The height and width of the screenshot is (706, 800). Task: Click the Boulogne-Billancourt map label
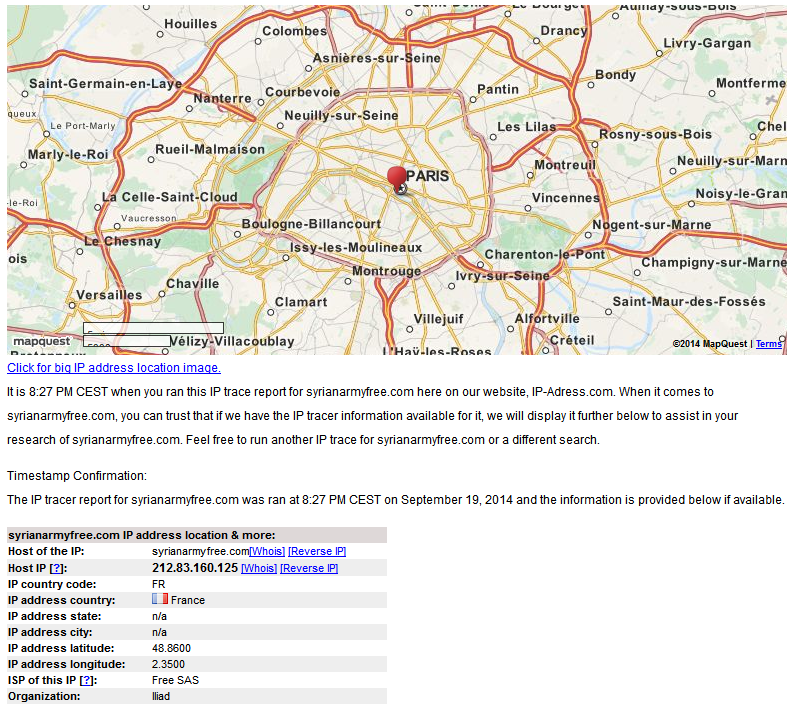click(x=311, y=224)
